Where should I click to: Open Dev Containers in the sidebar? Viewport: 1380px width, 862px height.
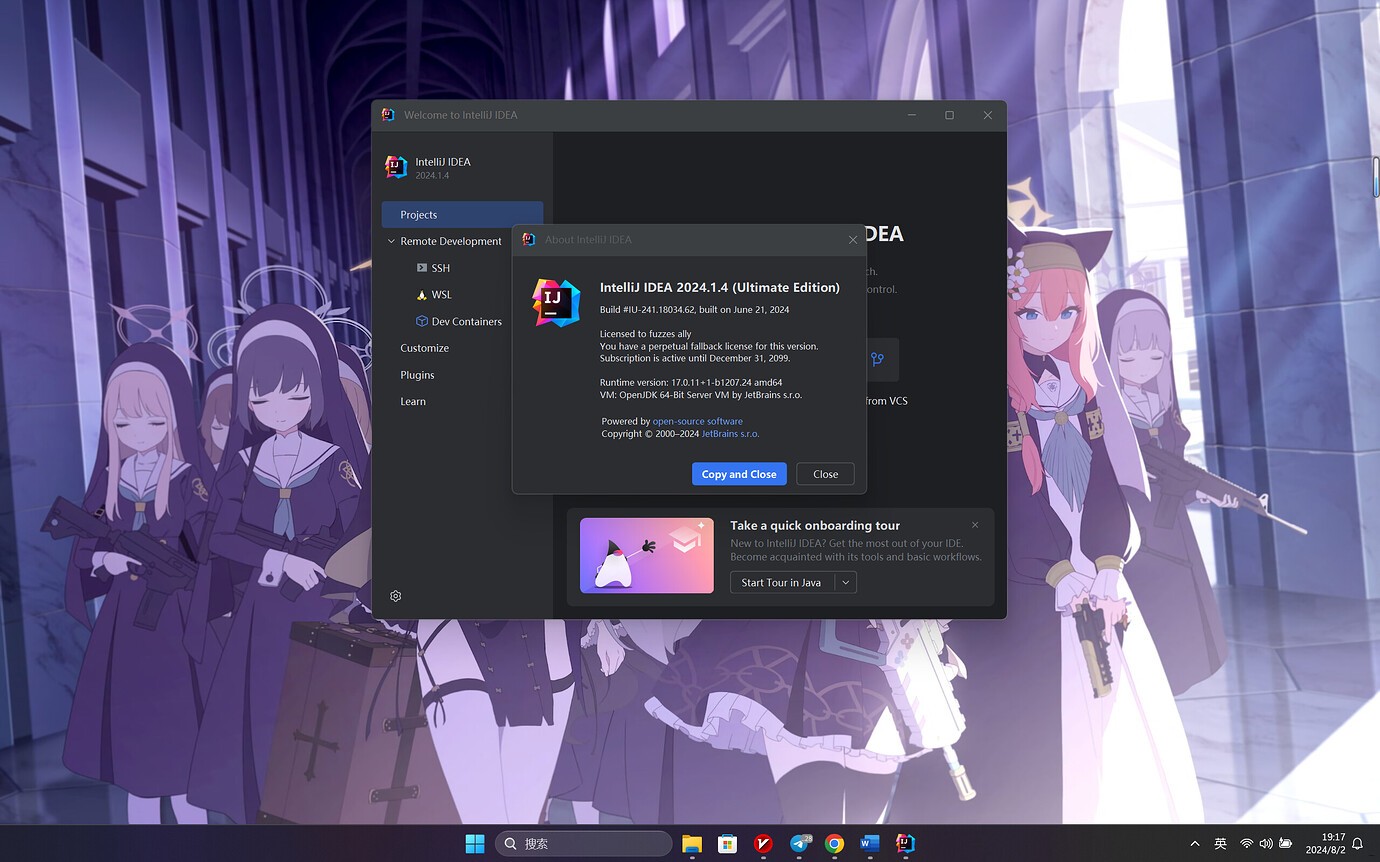(466, 322)
